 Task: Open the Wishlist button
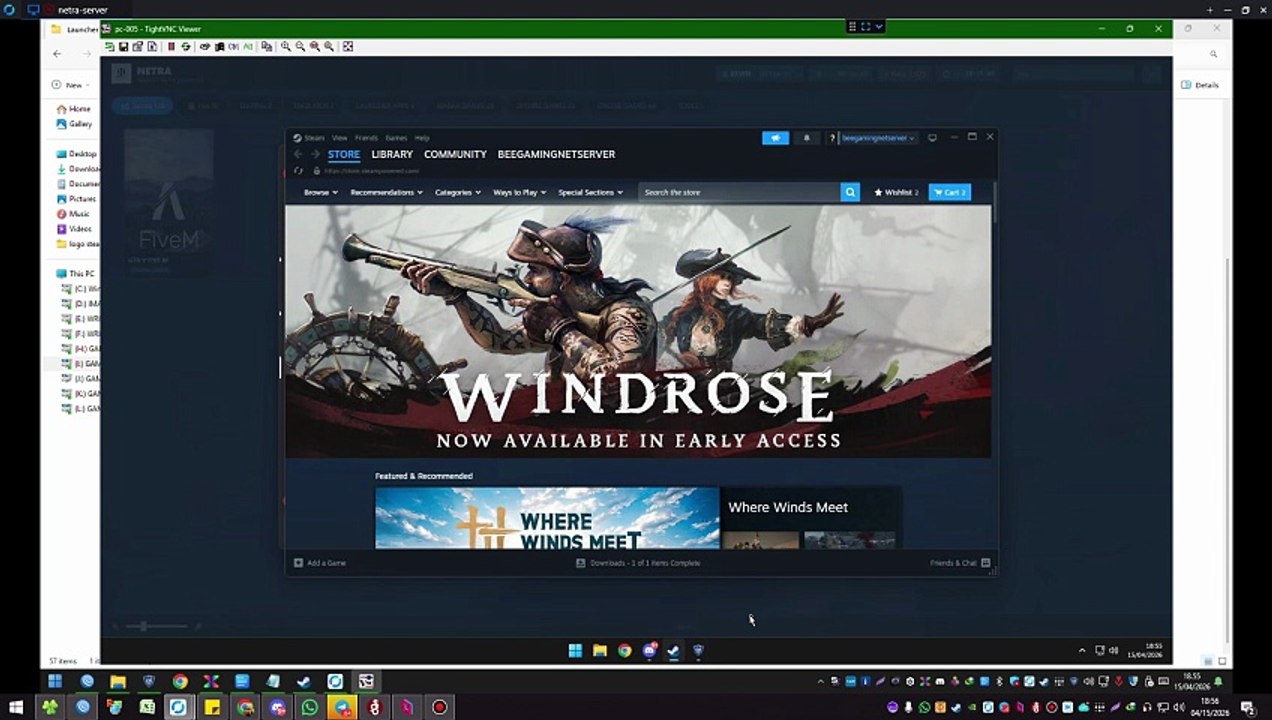[896, 192]
